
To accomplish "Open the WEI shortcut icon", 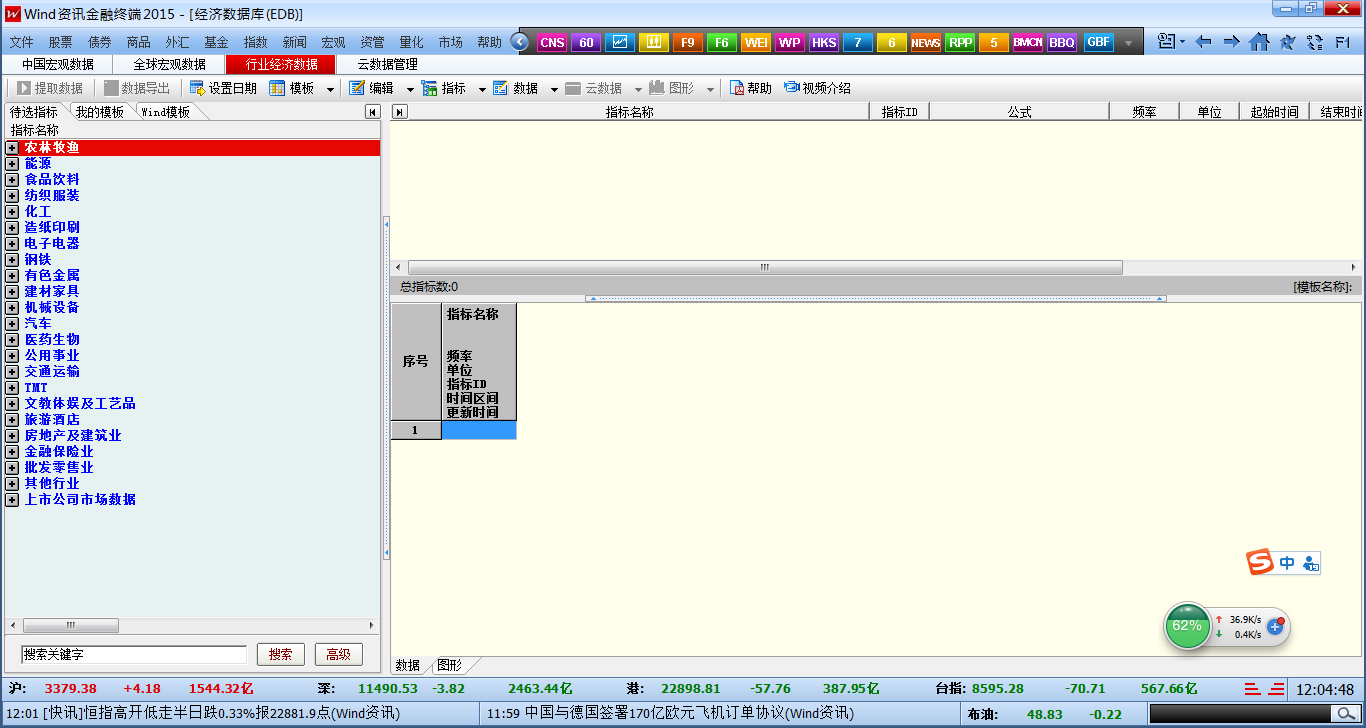I will pyautogui.click(x=756, y=42).
